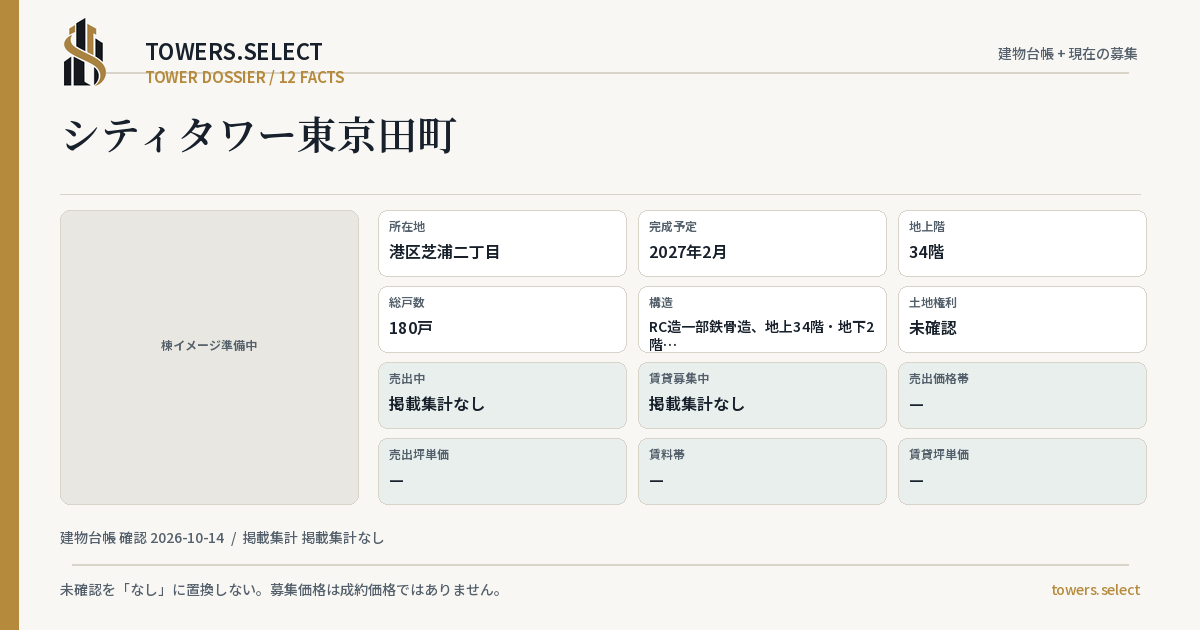Click the 建物台帳 + 現在の募集 header label
The height and width of the screenshot is (630, 1200).
(x=1068, y=53)
